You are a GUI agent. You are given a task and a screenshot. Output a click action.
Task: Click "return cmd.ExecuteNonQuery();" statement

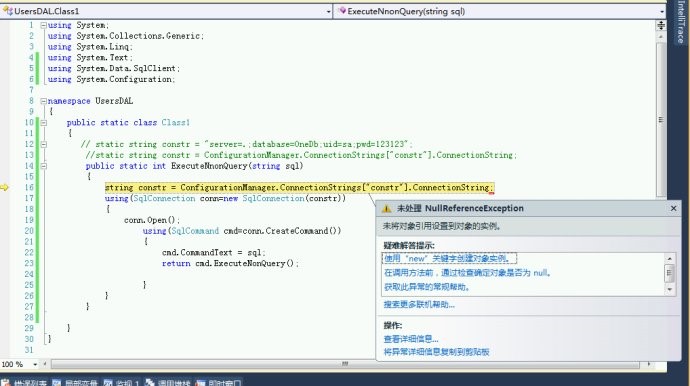click(230, 264)
